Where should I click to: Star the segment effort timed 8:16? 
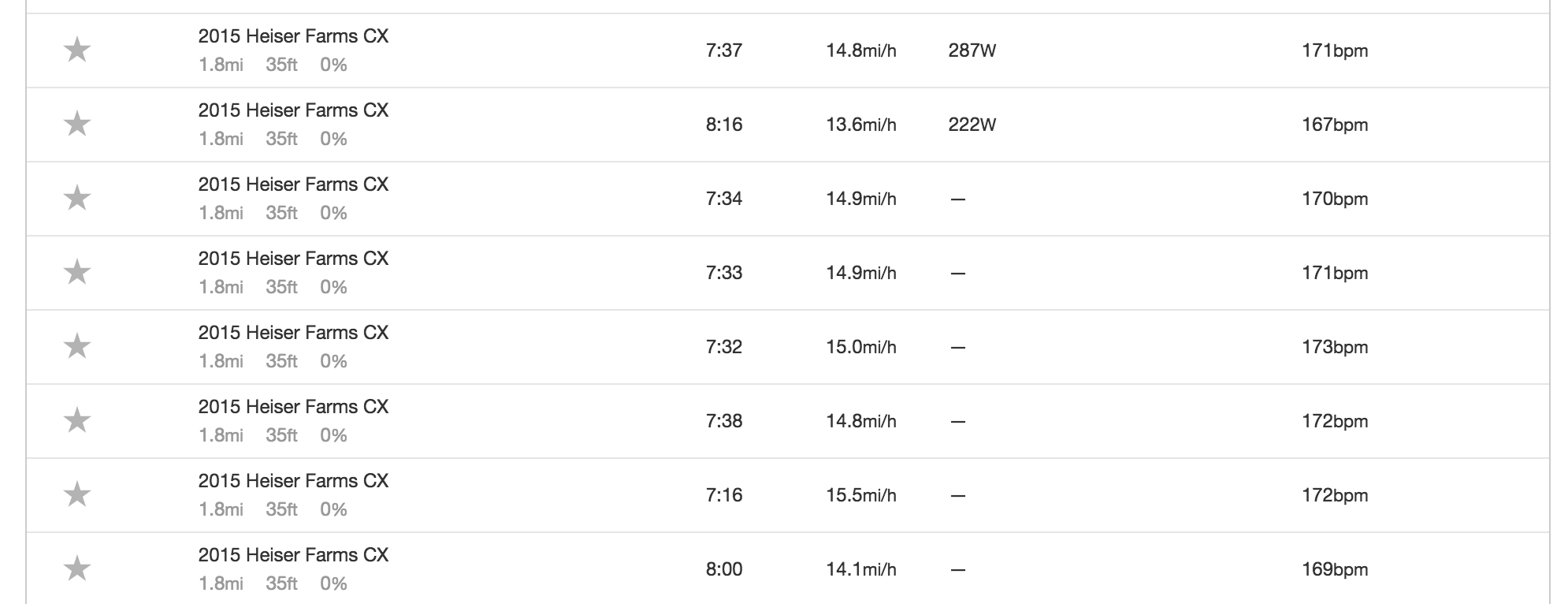pos(77,125)
